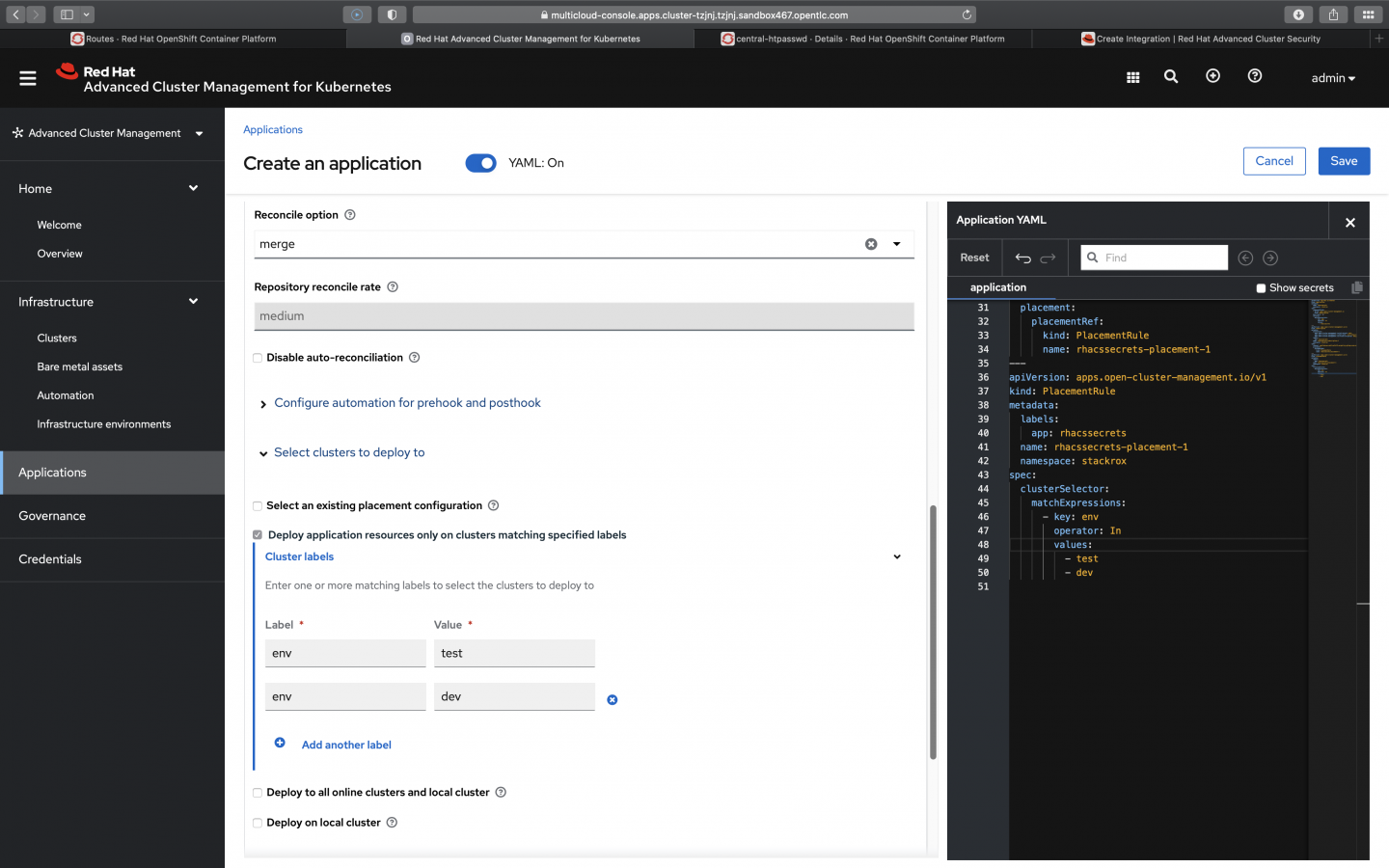Viewport: 1389px width, 868px height.
Task: Click the Cancel button
Action: 1274,161
